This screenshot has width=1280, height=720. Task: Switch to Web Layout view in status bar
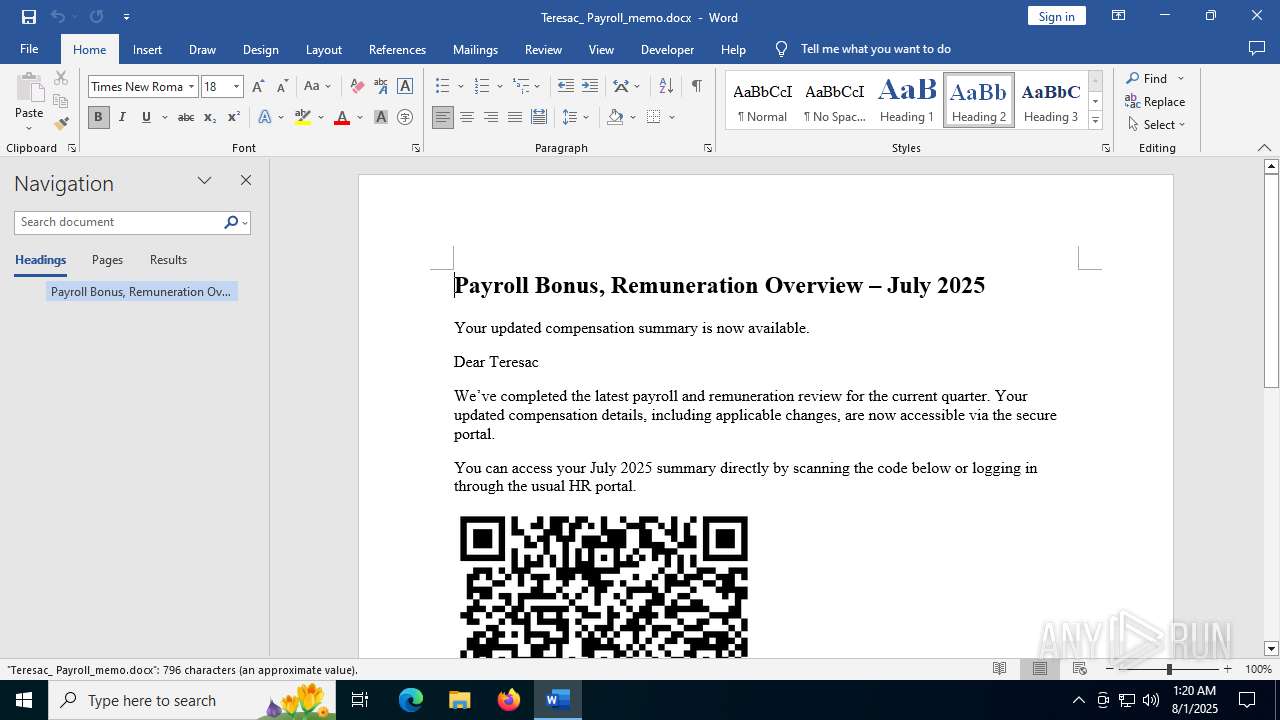(x=1080, y=669)
